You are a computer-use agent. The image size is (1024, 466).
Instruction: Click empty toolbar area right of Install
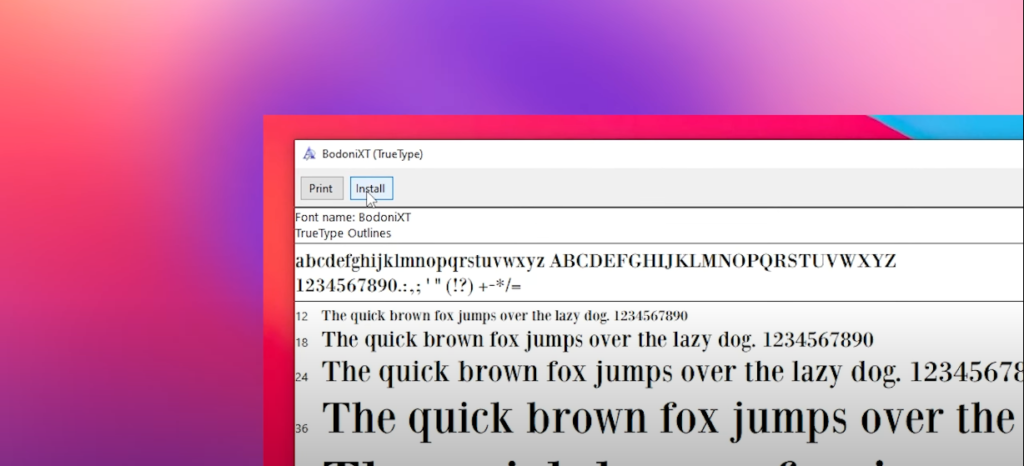[700, 188]
